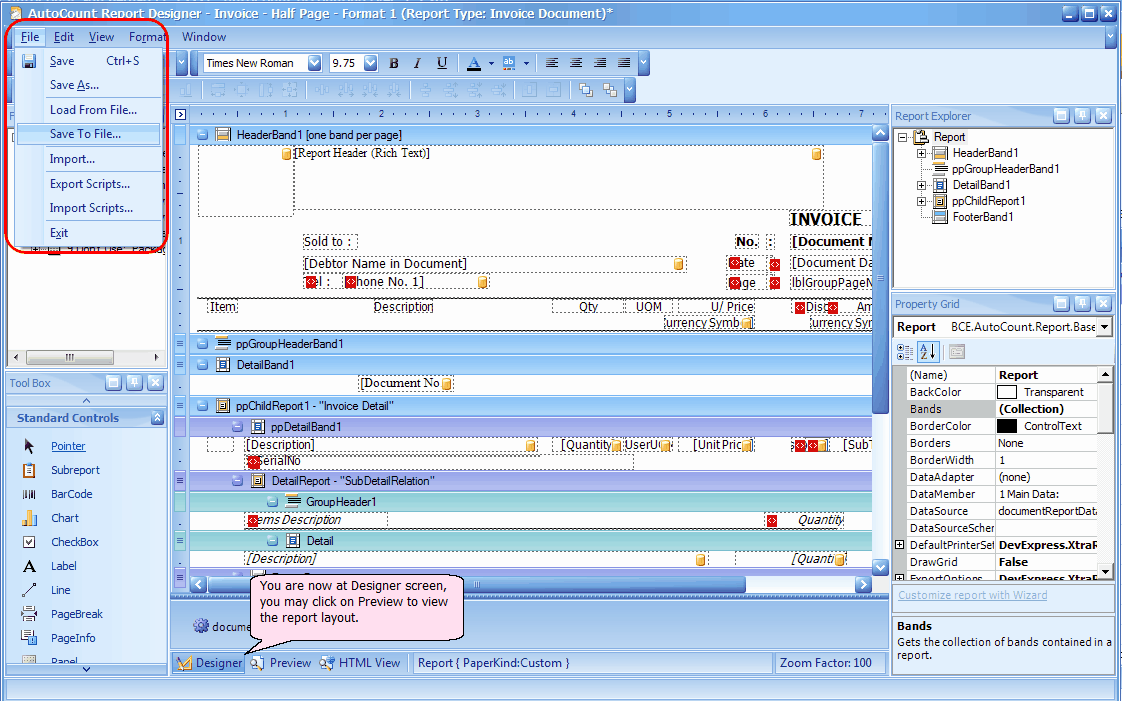Screen dimensions: 1122x701
Task: Expand ppChildReport1 node in Report Explorer
Action: click(922, 202)
